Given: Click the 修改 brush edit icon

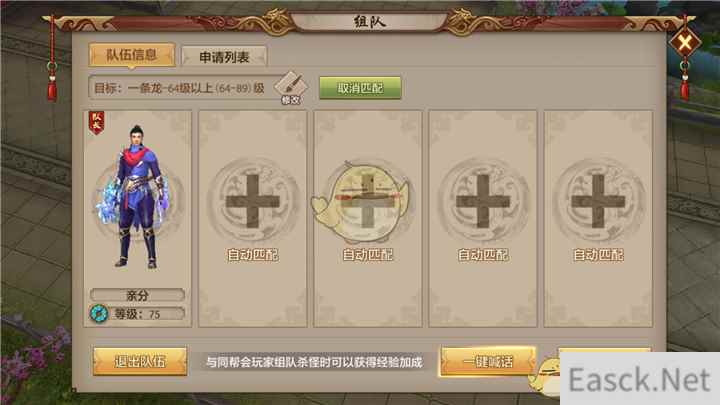Looking at the screenshot, I should point(291,87).
